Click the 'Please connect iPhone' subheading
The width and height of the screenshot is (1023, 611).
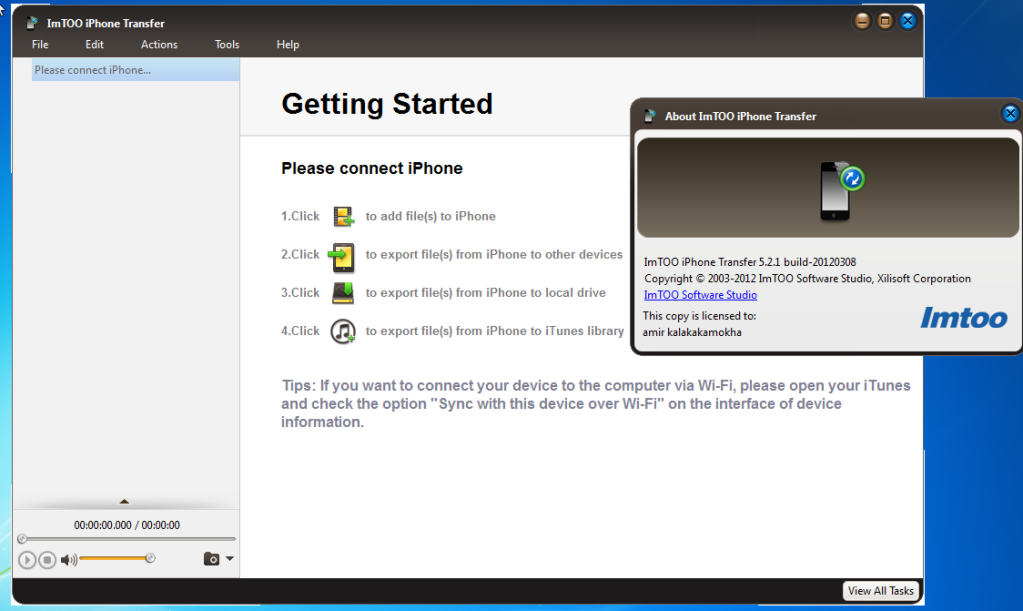click(x=372, y=168)
